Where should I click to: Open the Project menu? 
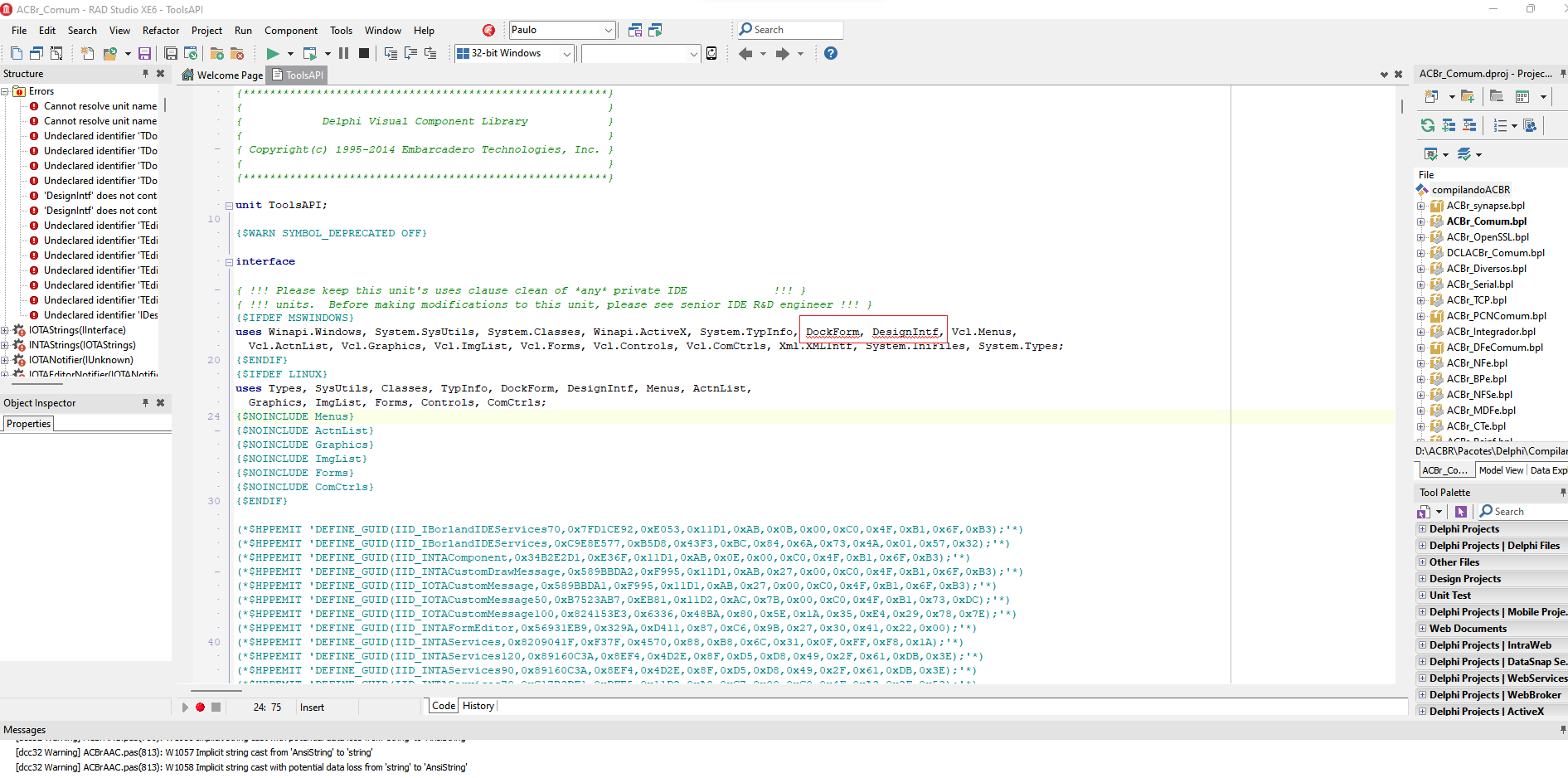(206, 31)
